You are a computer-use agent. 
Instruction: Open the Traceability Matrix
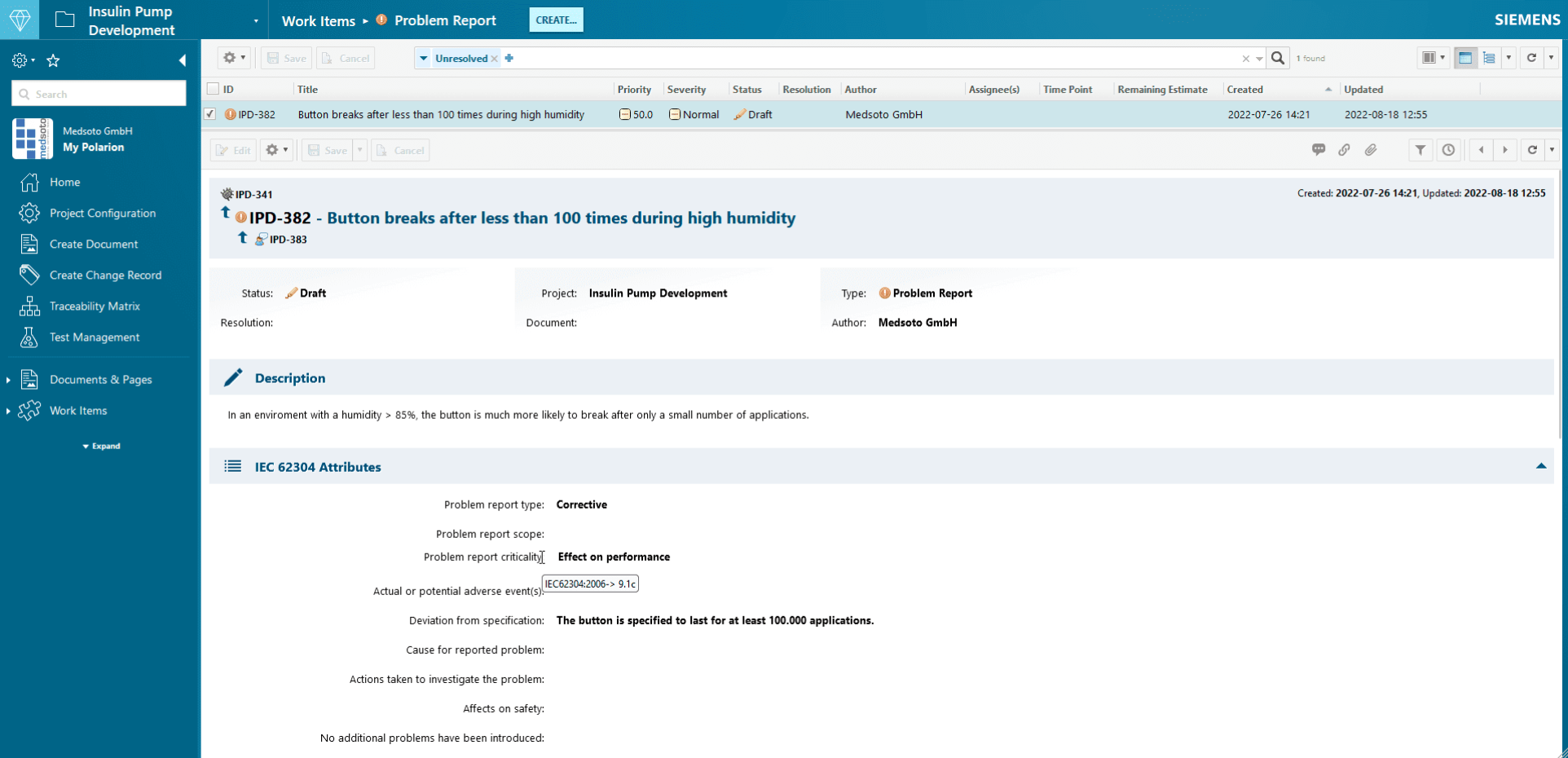(x=95, y=306)
